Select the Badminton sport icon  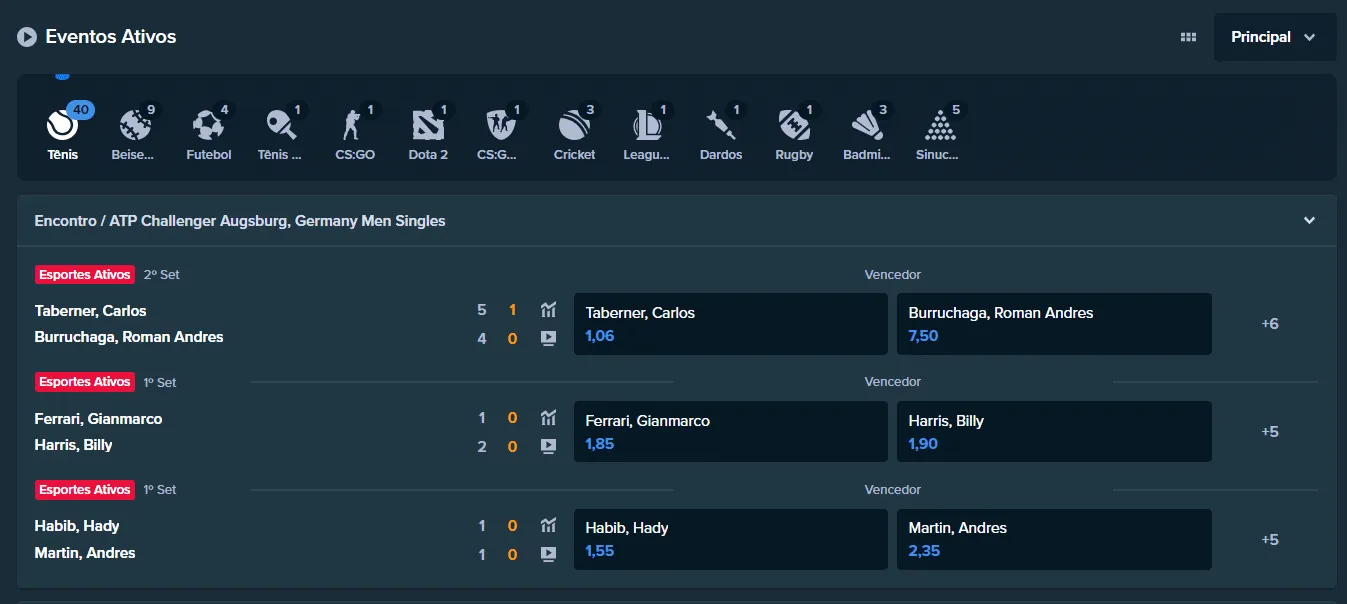(866, 127)
